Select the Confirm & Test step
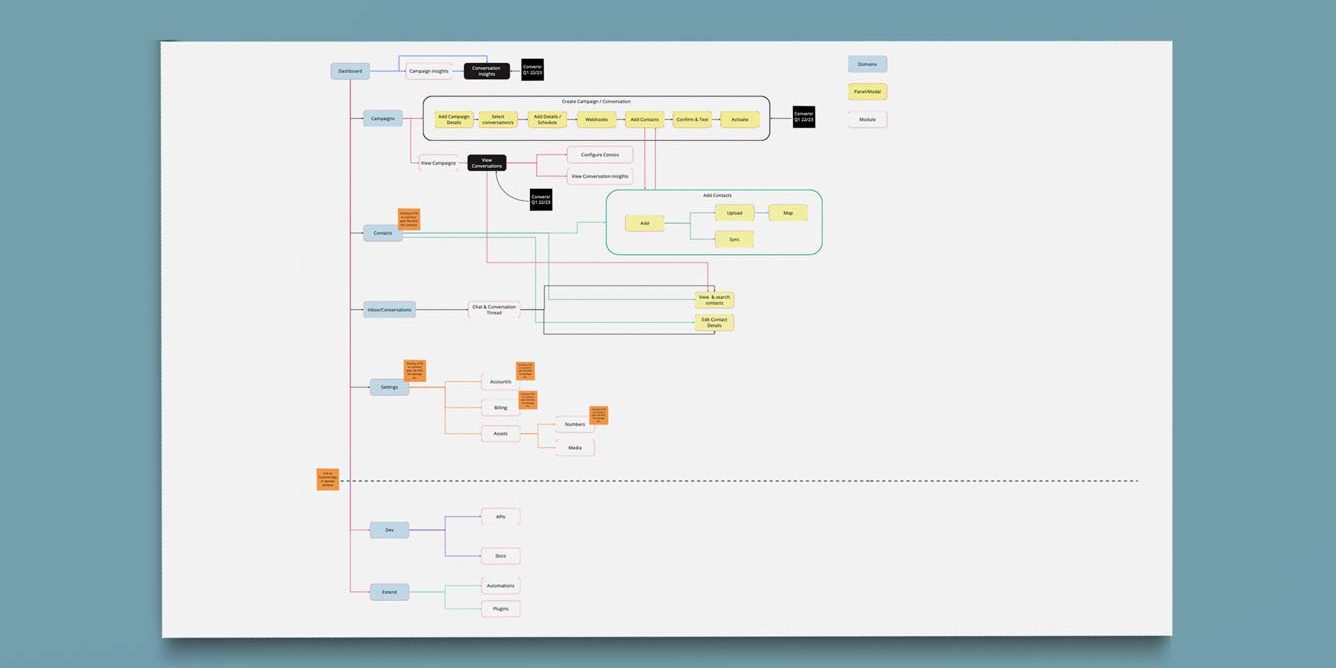1336x668 pixels. coord(692,119)
